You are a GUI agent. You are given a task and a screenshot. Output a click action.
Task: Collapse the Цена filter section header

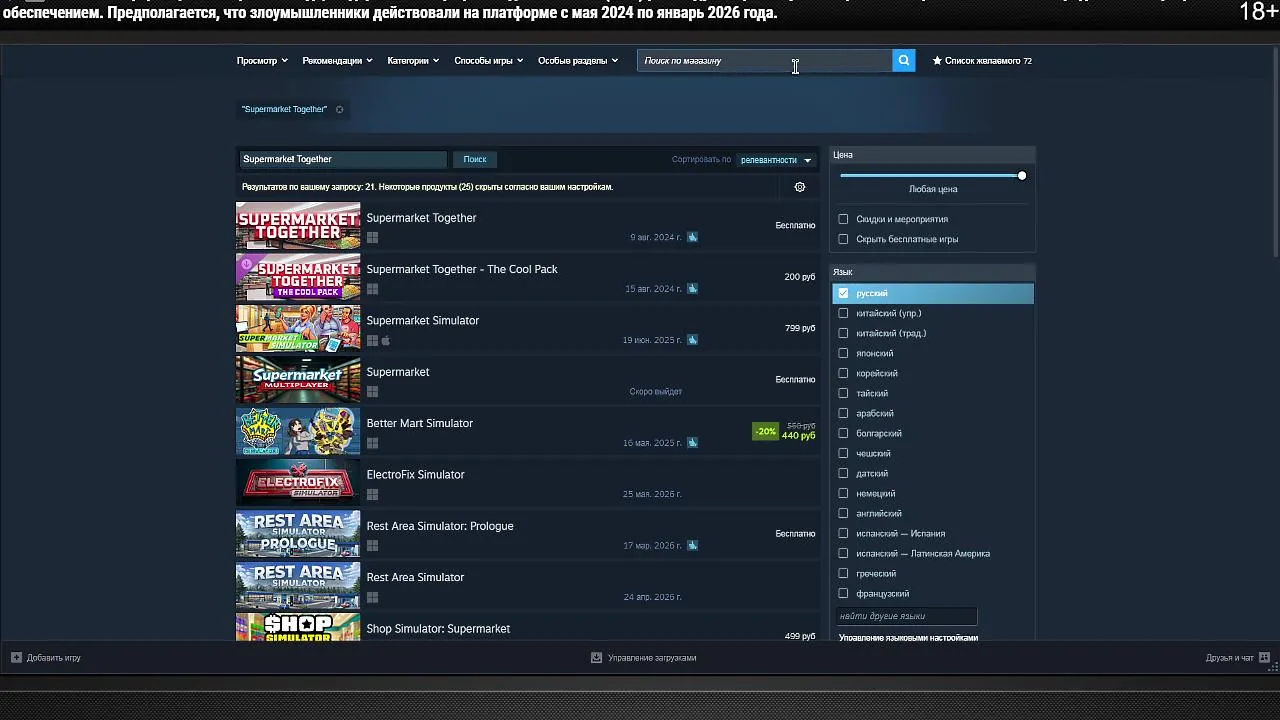933,155
